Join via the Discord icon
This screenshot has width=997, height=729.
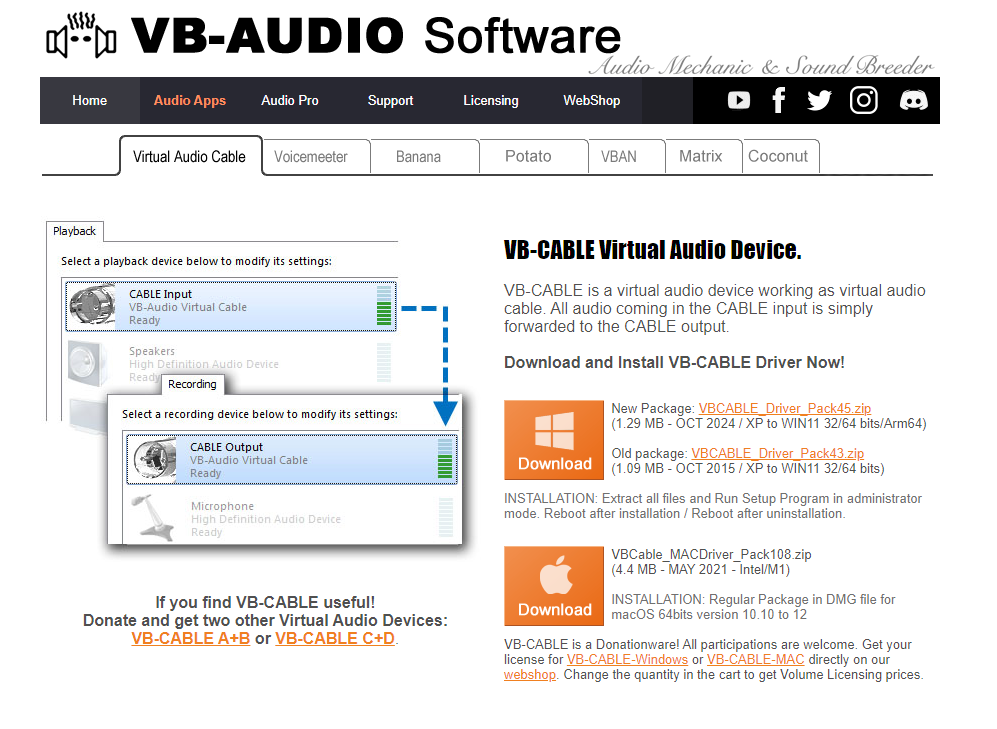click(913, 100)
